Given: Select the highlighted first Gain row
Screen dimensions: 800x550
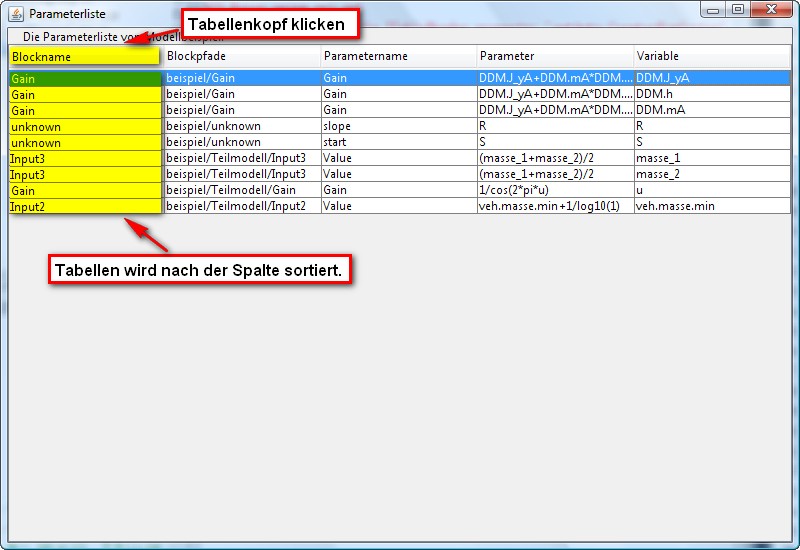Looking at the screenshot, I should point(84,78).
